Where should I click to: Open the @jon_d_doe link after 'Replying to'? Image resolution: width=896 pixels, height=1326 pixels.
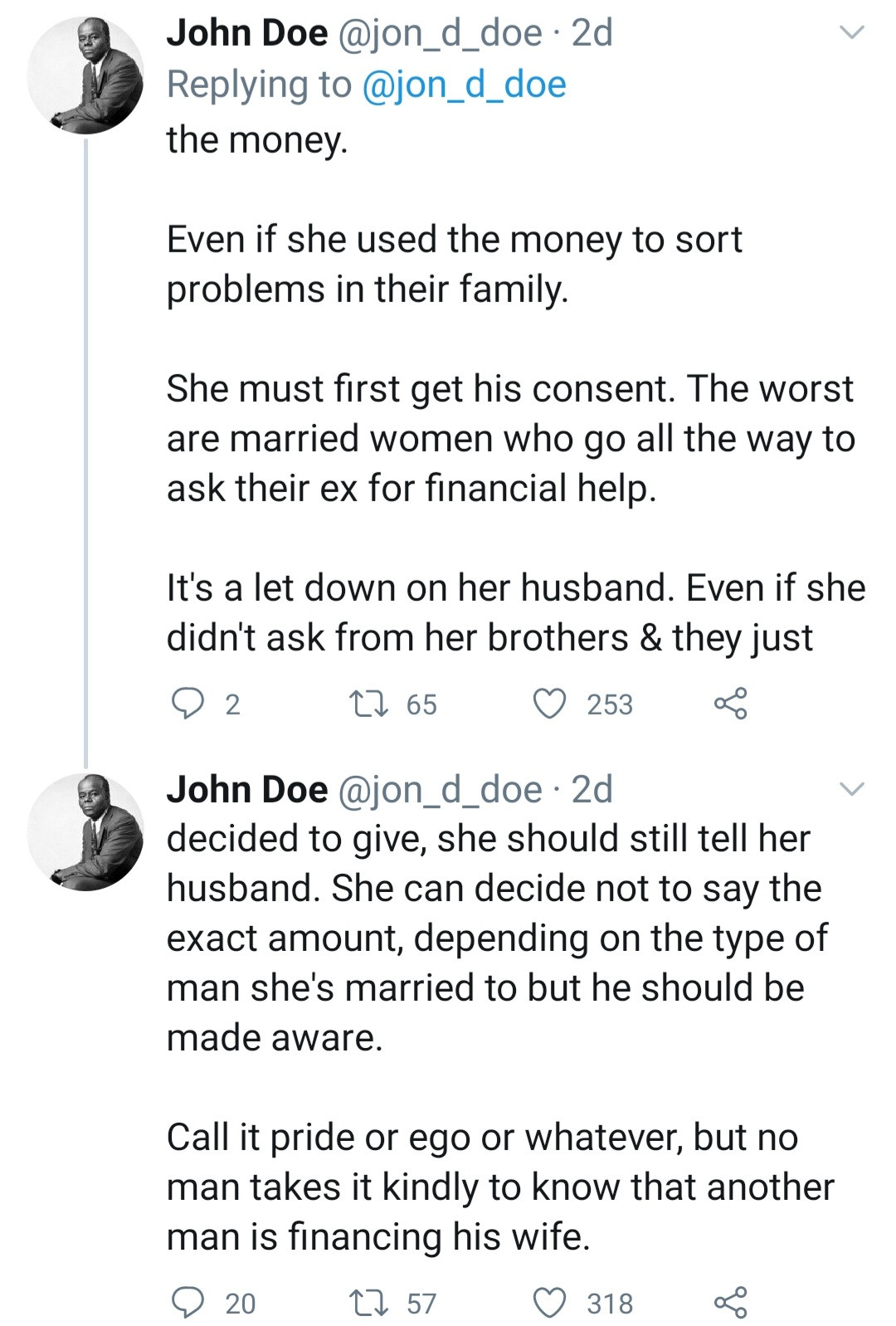click(464, 85)
